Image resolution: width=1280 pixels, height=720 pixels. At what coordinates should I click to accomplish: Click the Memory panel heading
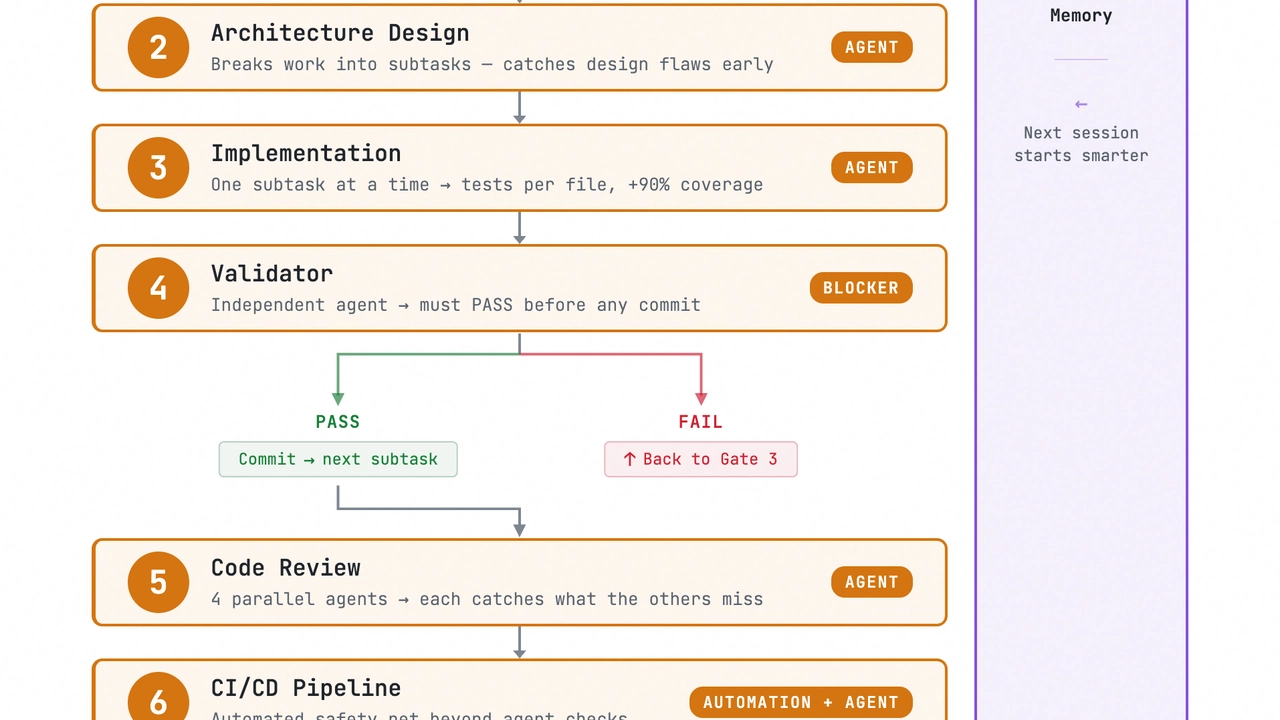1081,15
